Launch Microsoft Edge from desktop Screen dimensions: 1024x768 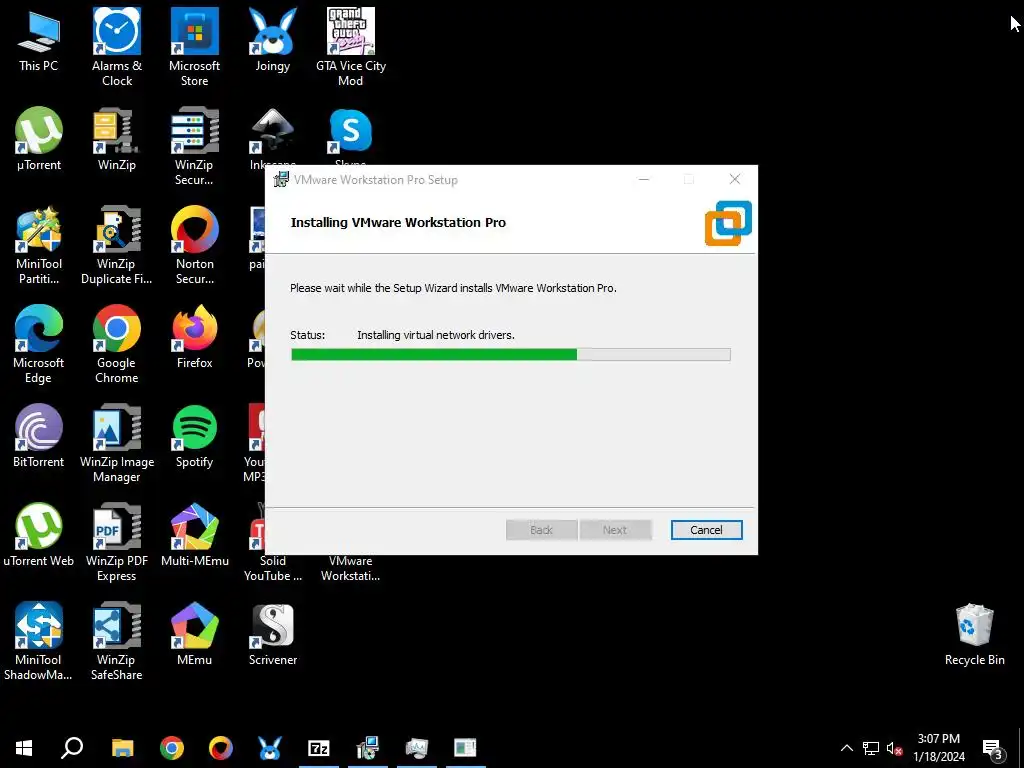39,344
